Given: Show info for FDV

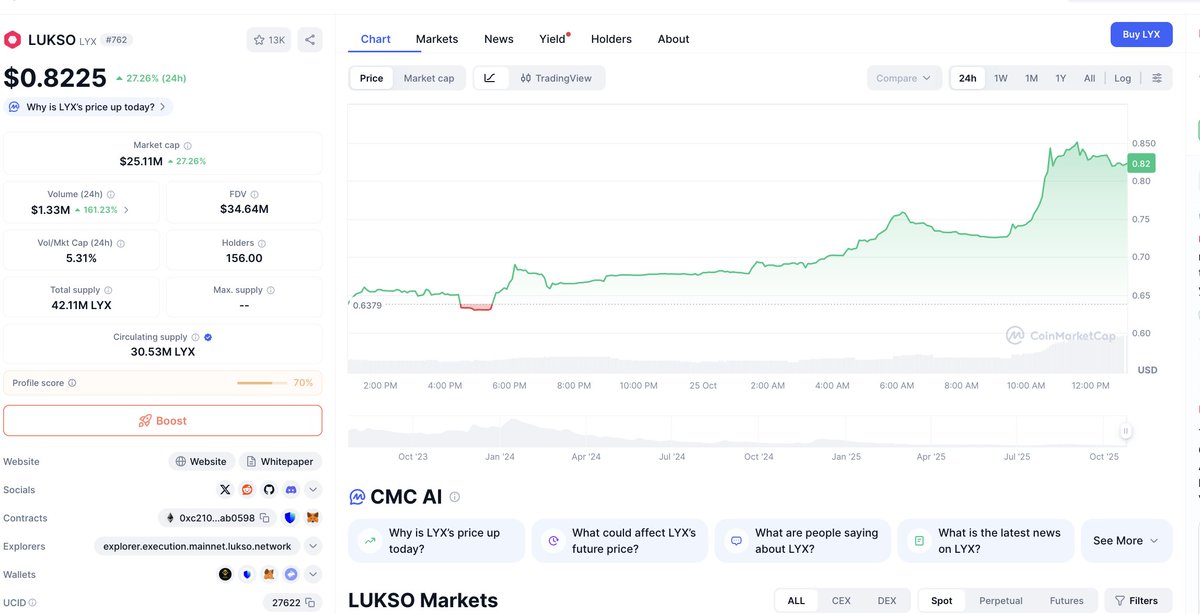Looking at the screenshot, I should (254, 195).
